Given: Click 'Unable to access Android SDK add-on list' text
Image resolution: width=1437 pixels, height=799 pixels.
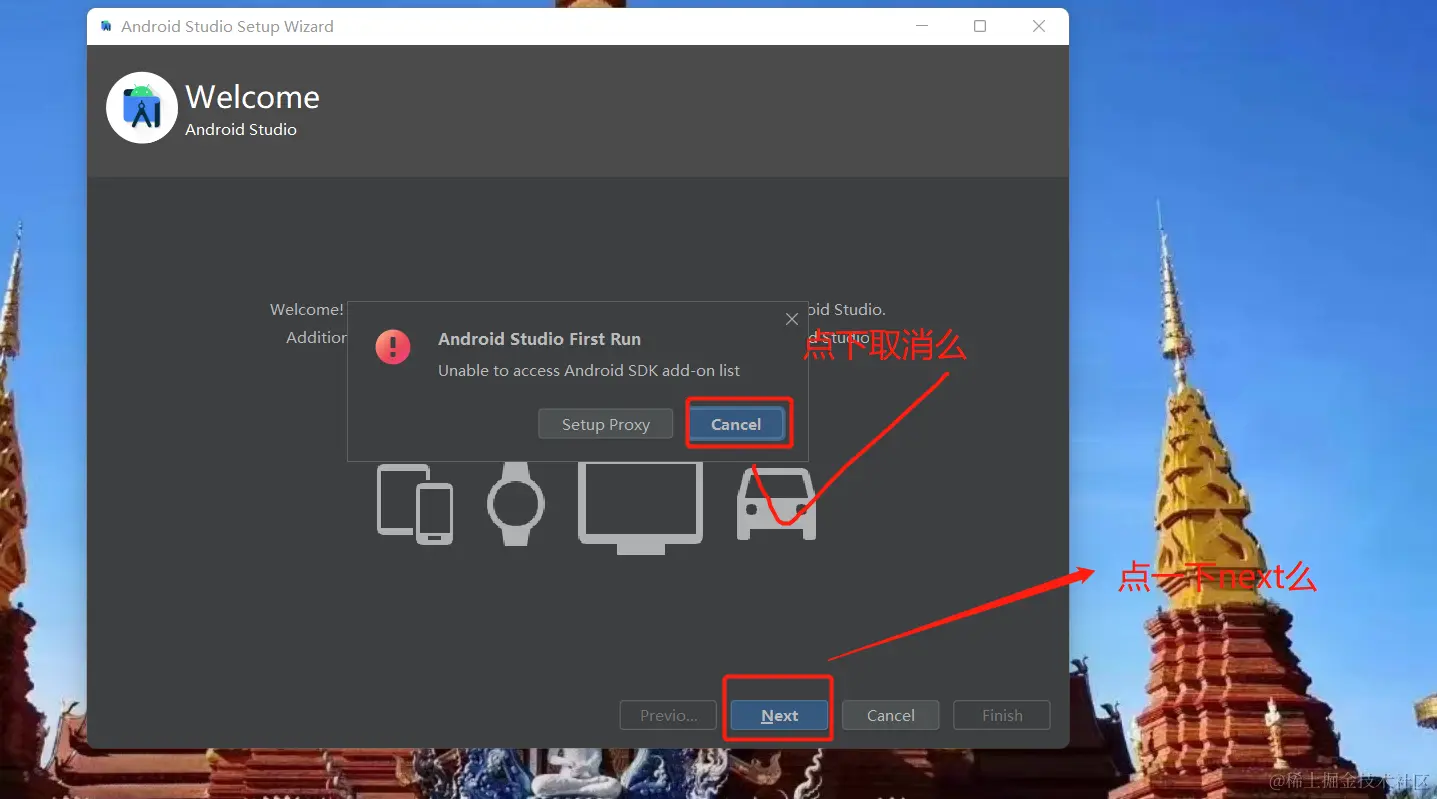Looking at the screenshot, I should coord(589,370).
